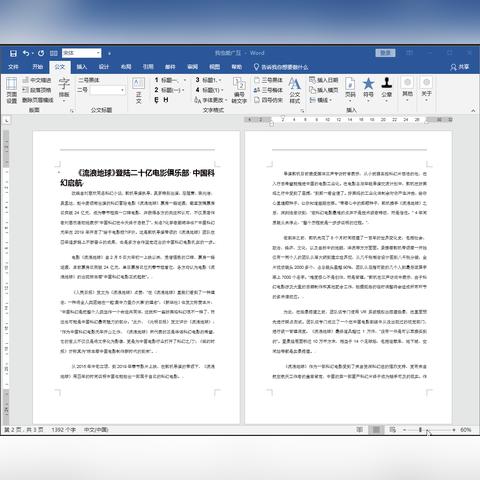This screenshot has height=480, width=480.
Task: Click the word count 1392 in status bar
Action: click(x=64, y=430)
